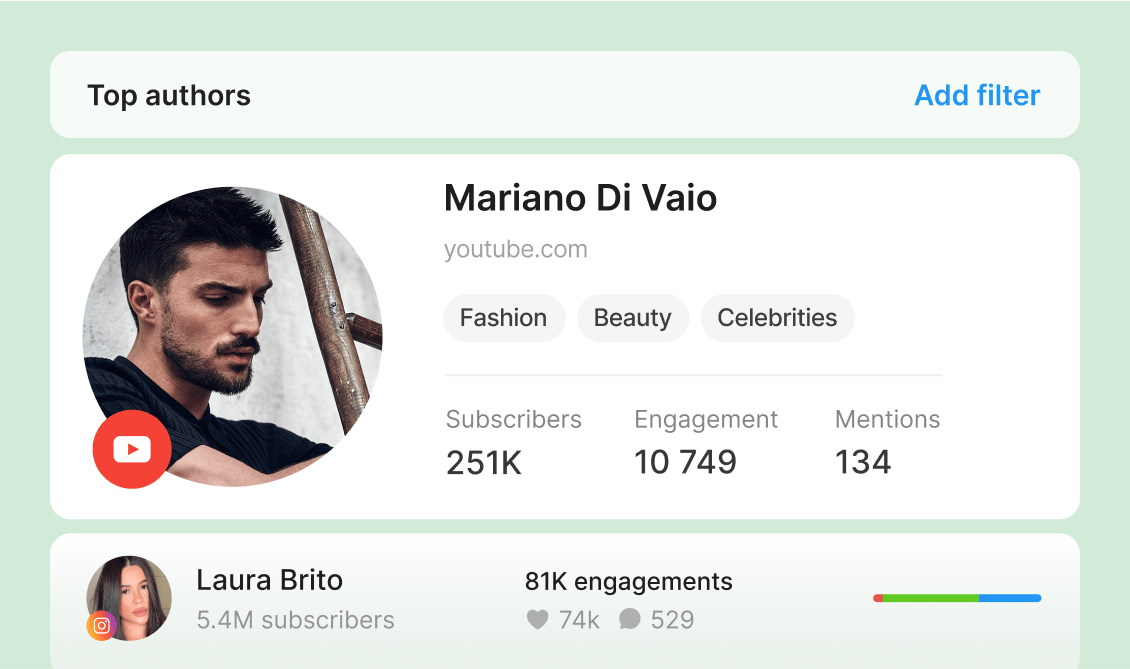Click the heart icon next to engagements
This screenshot has height=669, width=1130.
(x=539, y=620)
